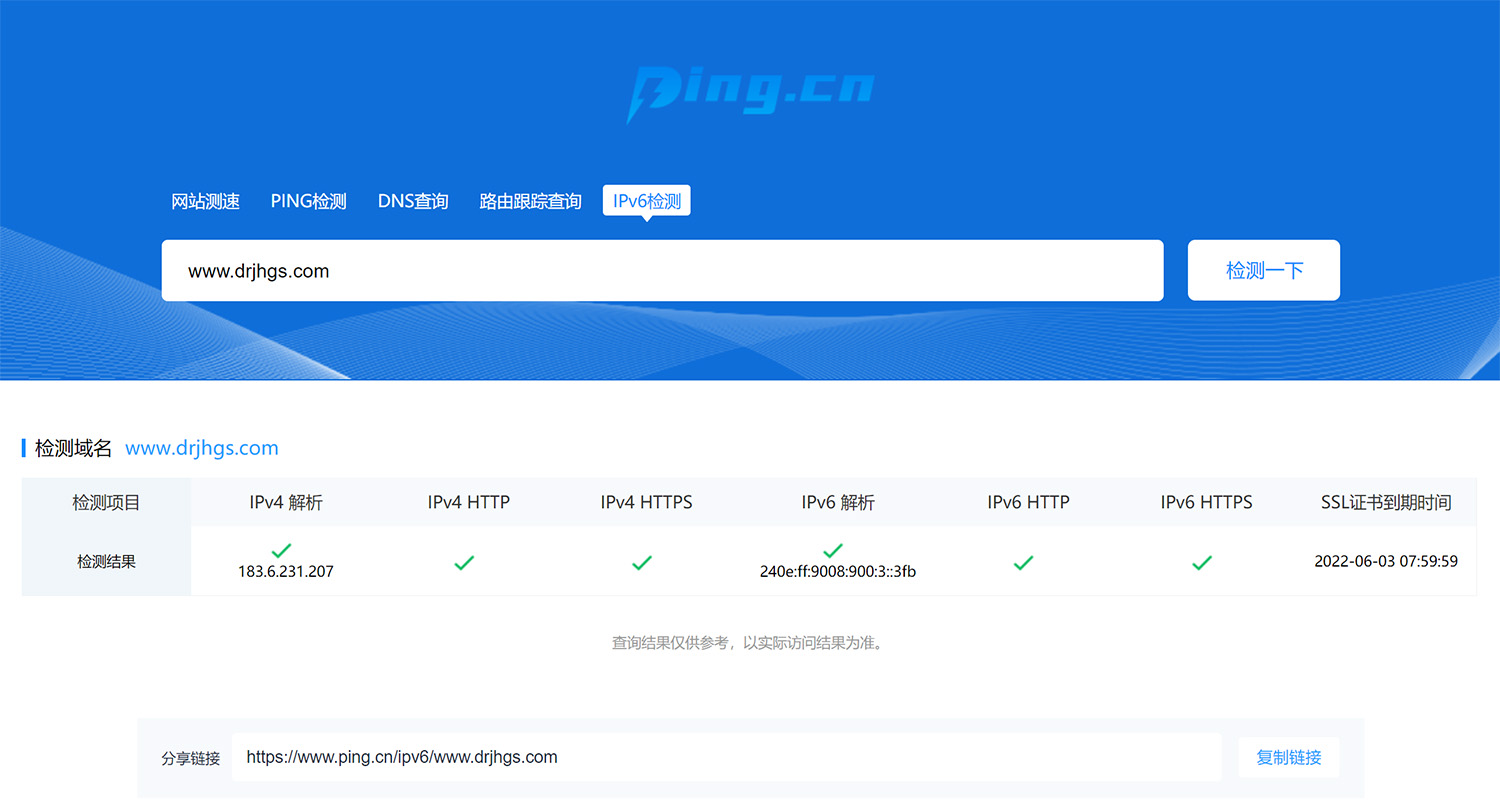Click the 分享链接 label
The width and height of the screenshot is (1500, 807).
point(190,758)
